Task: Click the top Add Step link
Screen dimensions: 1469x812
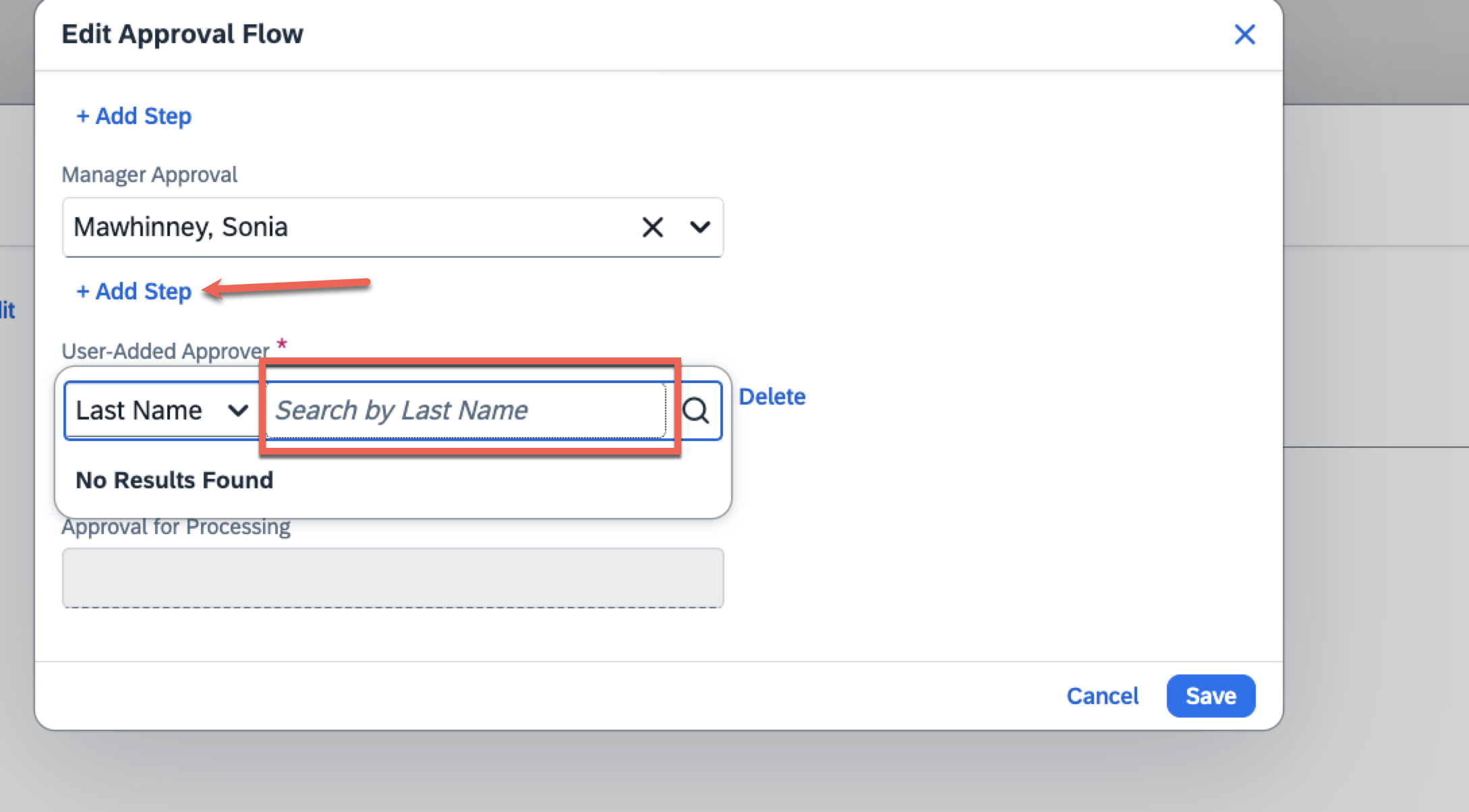Action: (x=134, y=116)
